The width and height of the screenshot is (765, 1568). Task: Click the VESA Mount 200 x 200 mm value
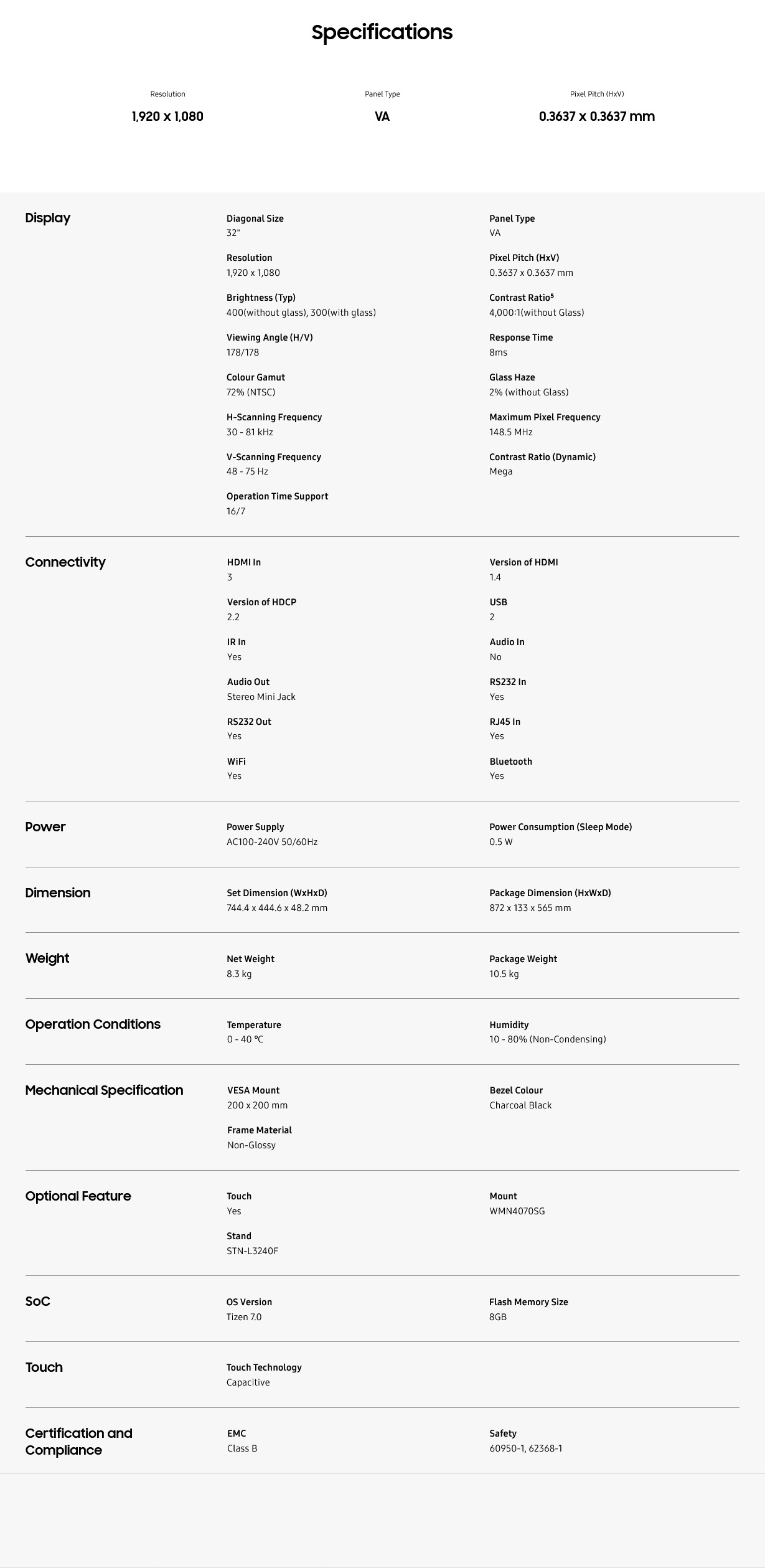click(257, 1105)
